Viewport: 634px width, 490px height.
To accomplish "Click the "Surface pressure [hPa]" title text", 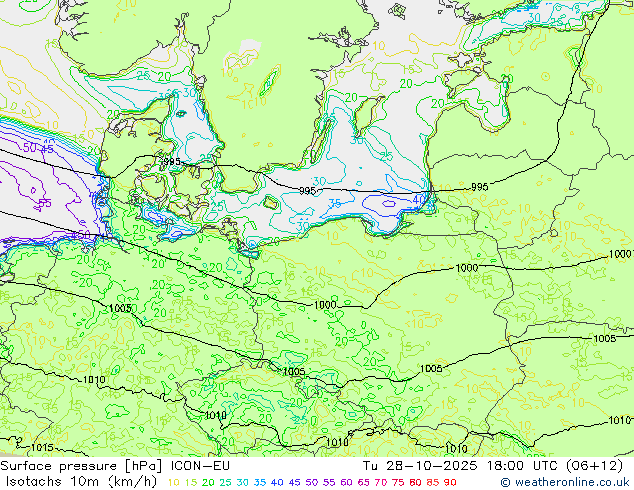I will coord(81,466).
